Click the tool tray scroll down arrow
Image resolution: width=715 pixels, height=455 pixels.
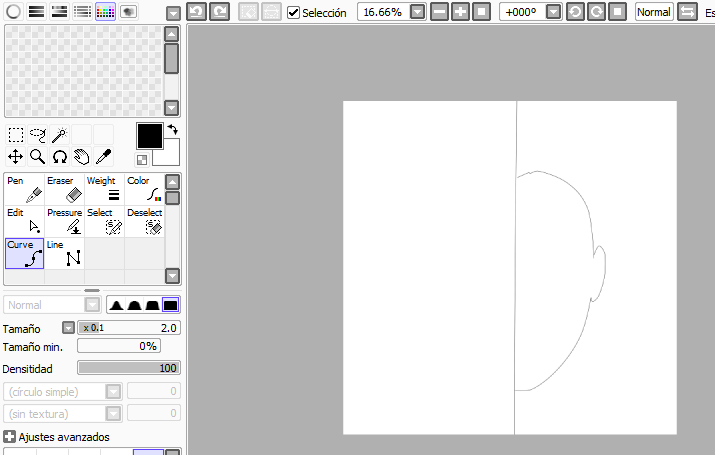172,276
